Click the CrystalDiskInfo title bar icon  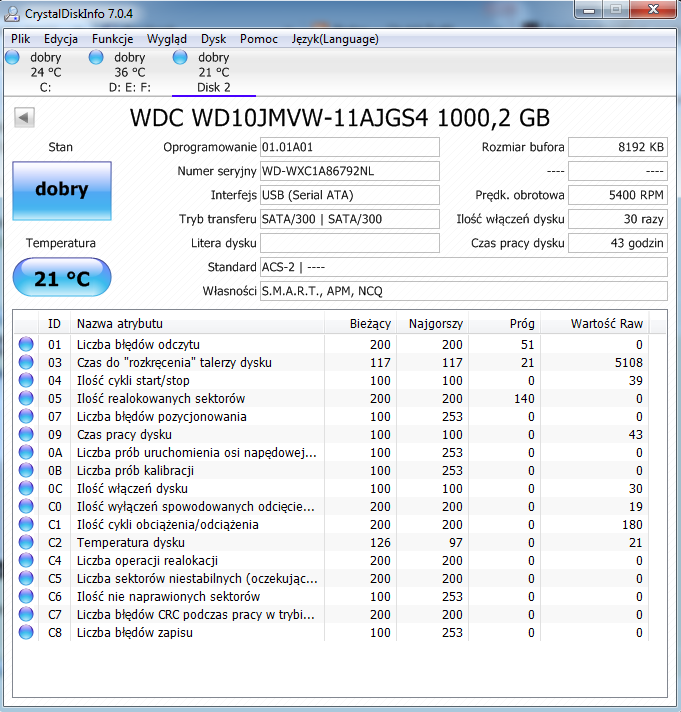(12, 14)
